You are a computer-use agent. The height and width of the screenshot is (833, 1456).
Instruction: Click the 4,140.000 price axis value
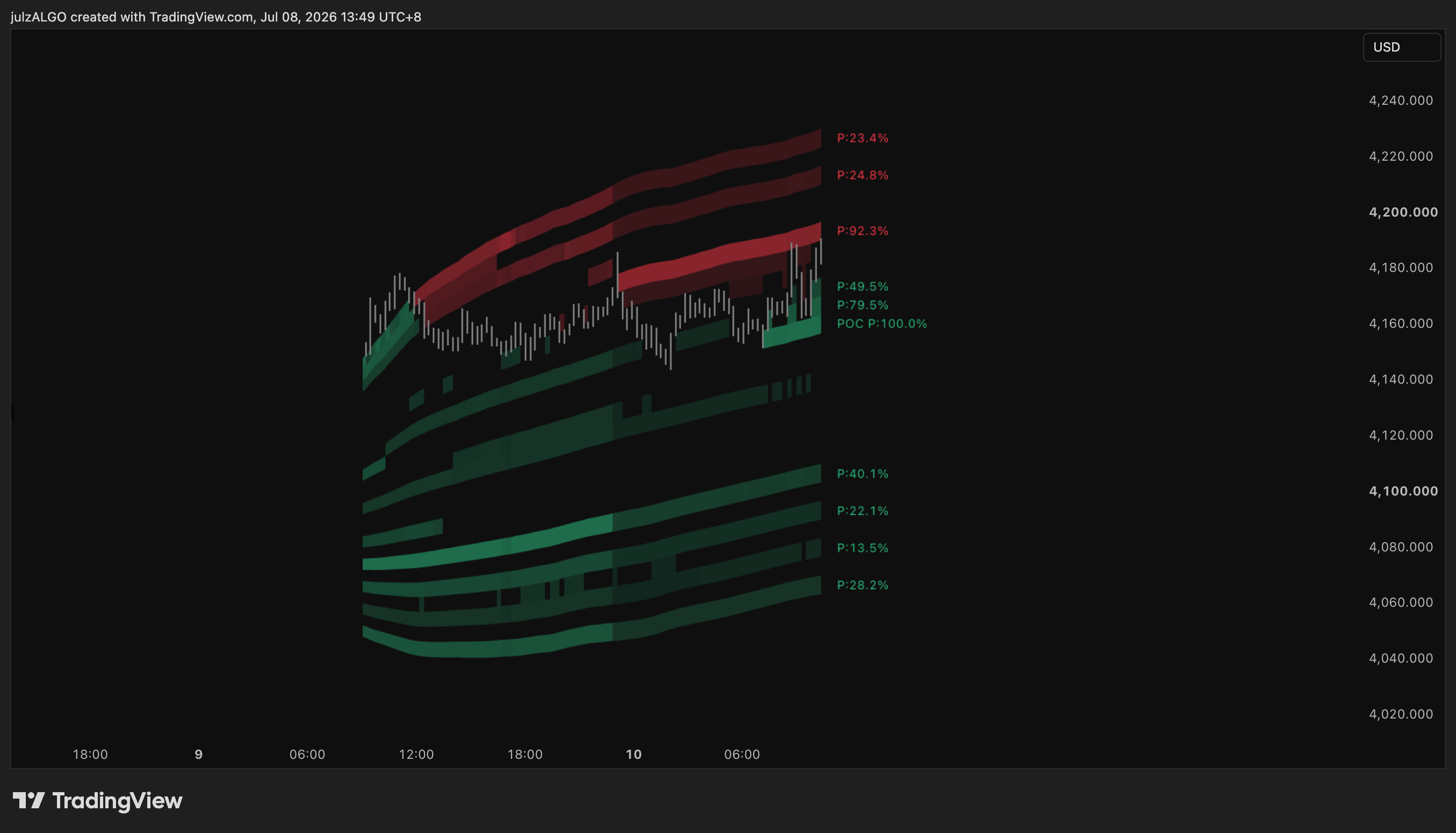(x=1401, y=379)
